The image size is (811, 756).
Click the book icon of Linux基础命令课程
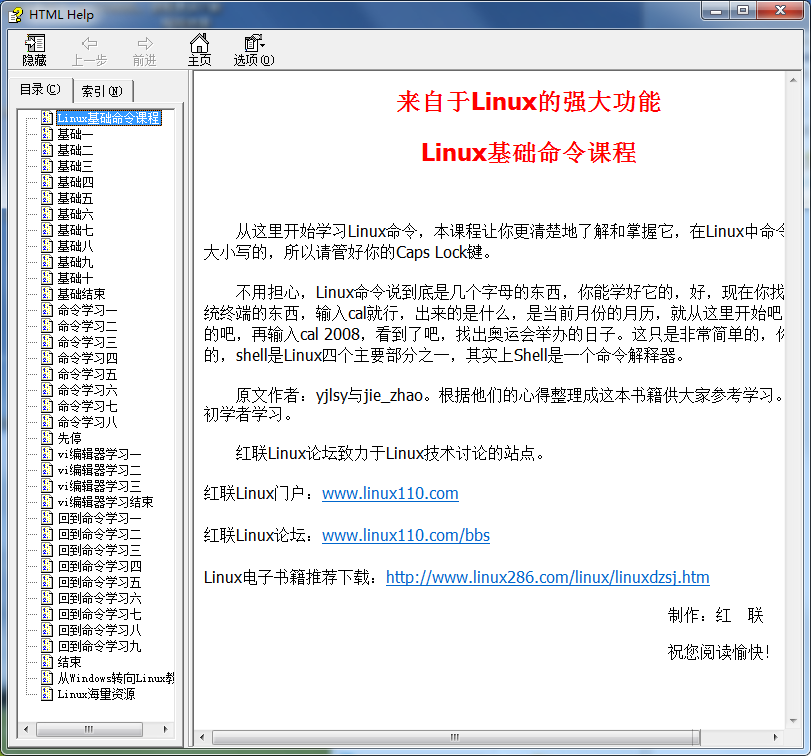click(x=46, y=116)
